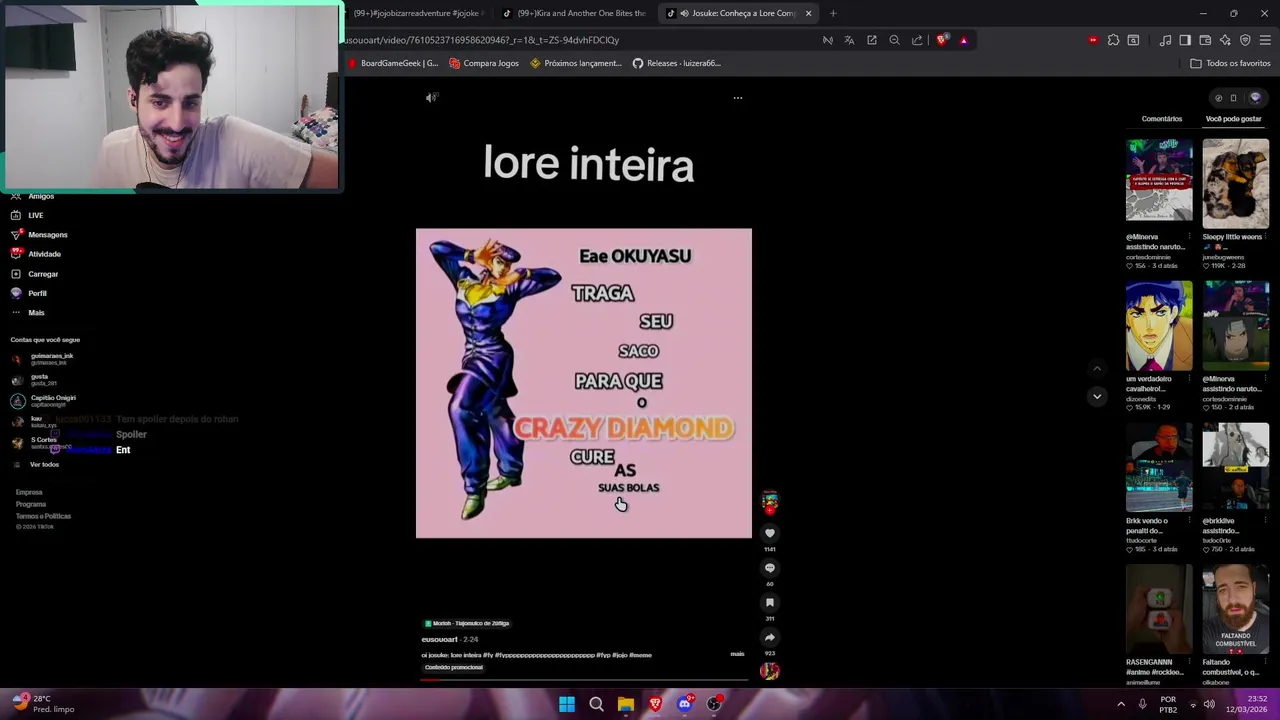Open Mensagens in the sidebar
The height and width of the screenshot is (720, 1280).
39,235
